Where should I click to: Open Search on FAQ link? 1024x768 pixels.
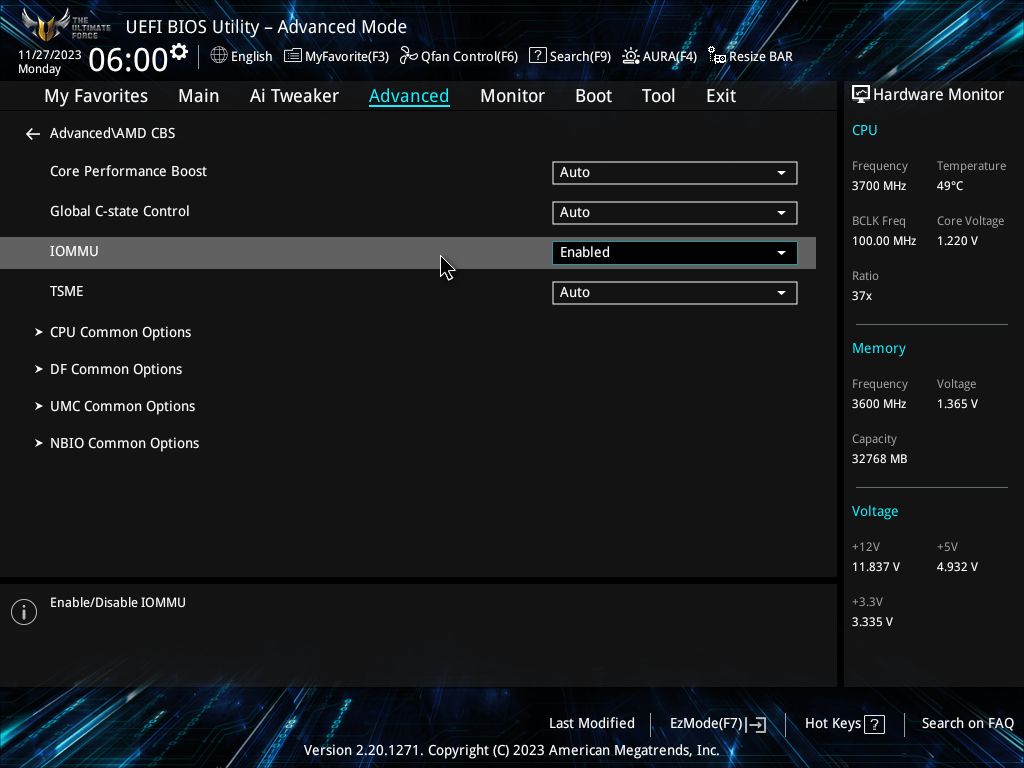coord(967,724)
